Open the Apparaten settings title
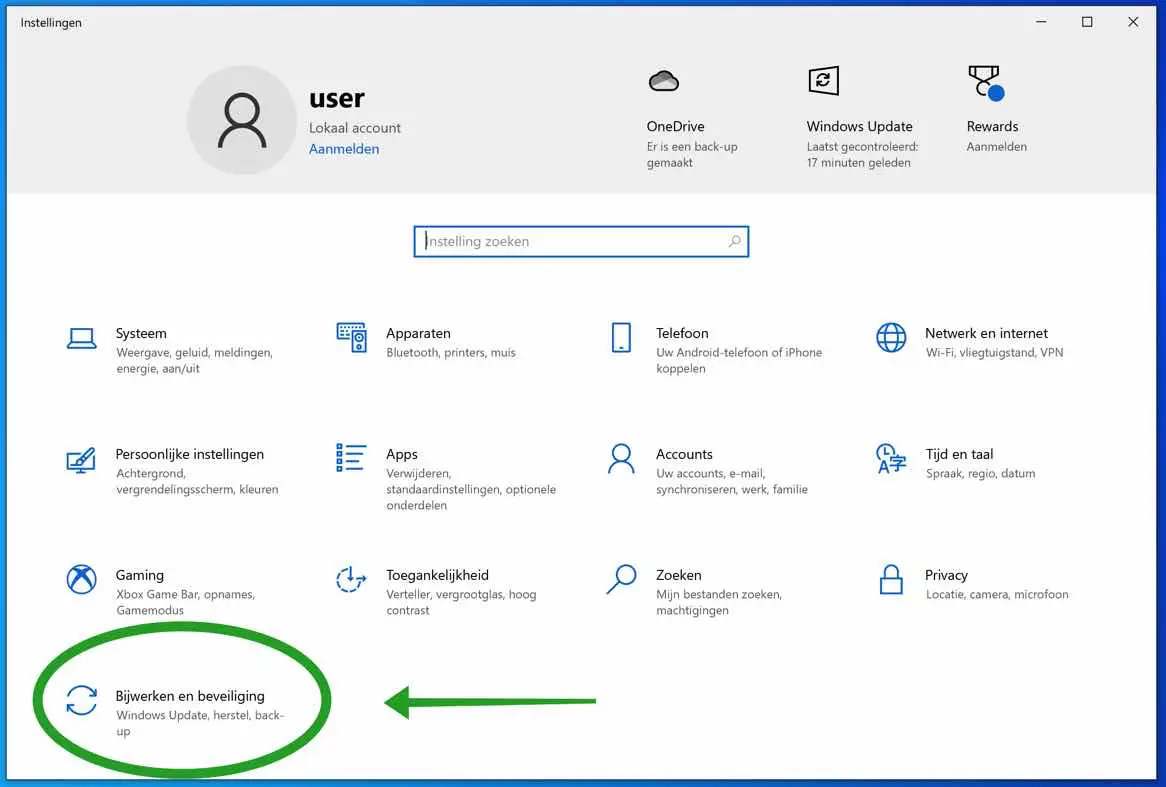 pos(418,333)
